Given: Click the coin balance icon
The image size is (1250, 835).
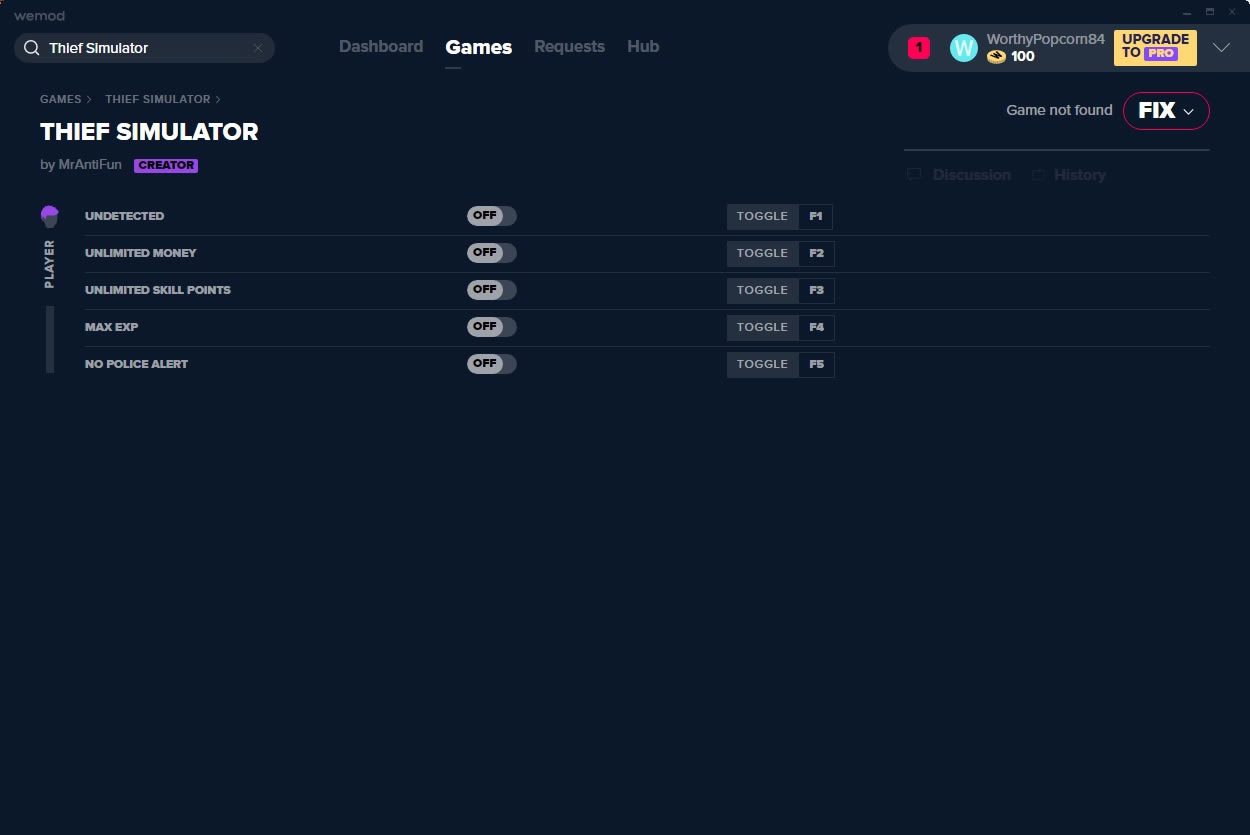Looking at the screenshot, I should 996,57.
